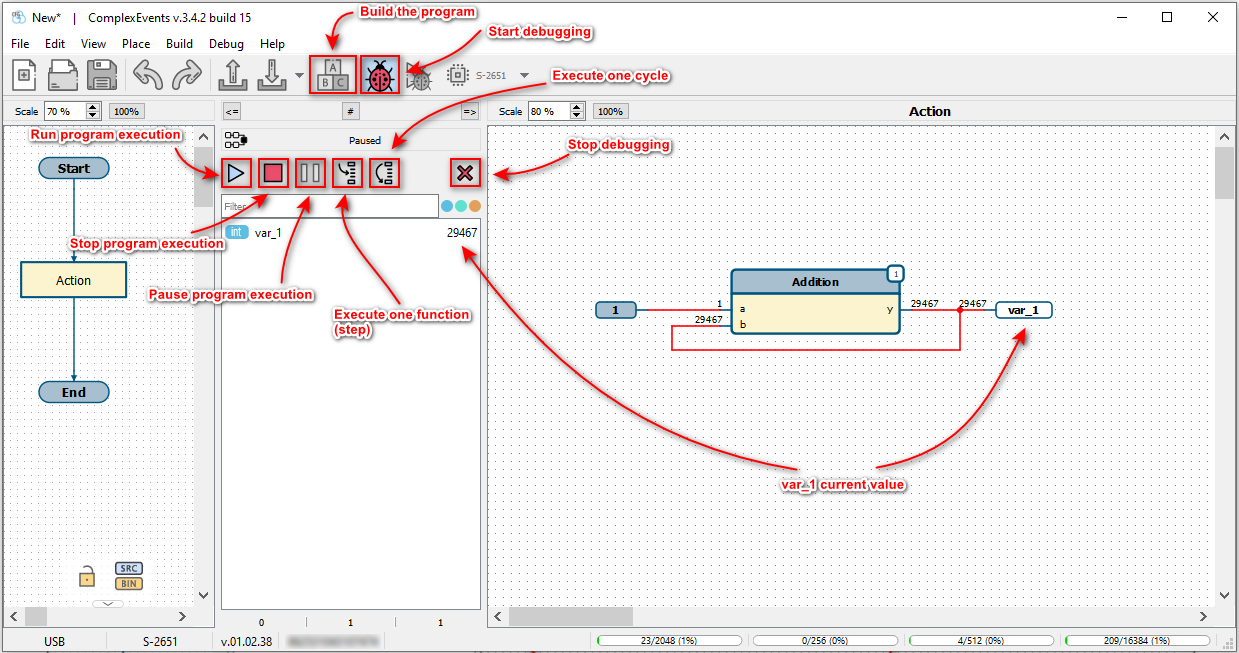Run program execution with the play button
The width and height of the screenshot is (1239, 653).
pyautogui.click(x=236, y=173)
